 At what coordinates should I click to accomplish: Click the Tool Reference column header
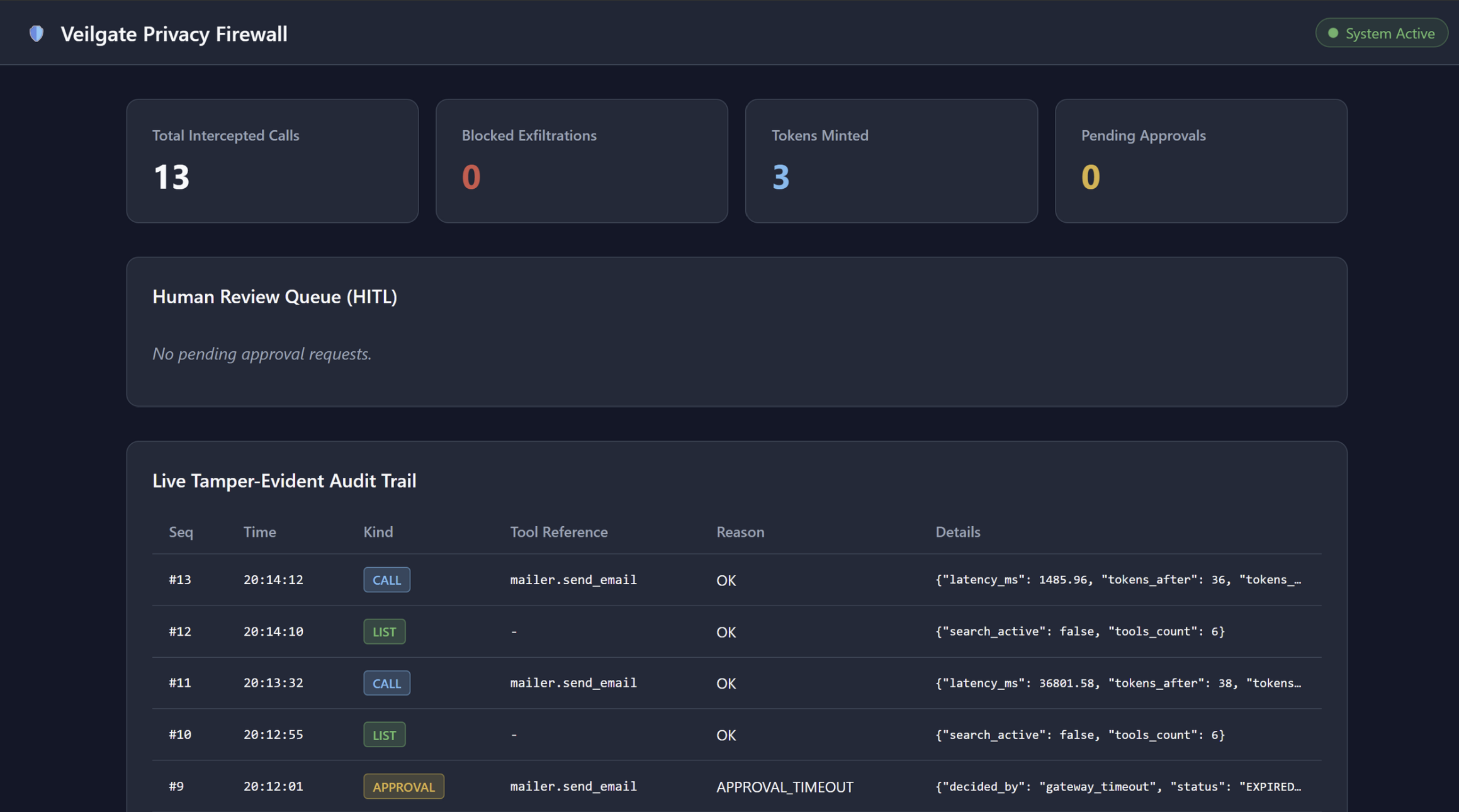[x=559, y=532]
